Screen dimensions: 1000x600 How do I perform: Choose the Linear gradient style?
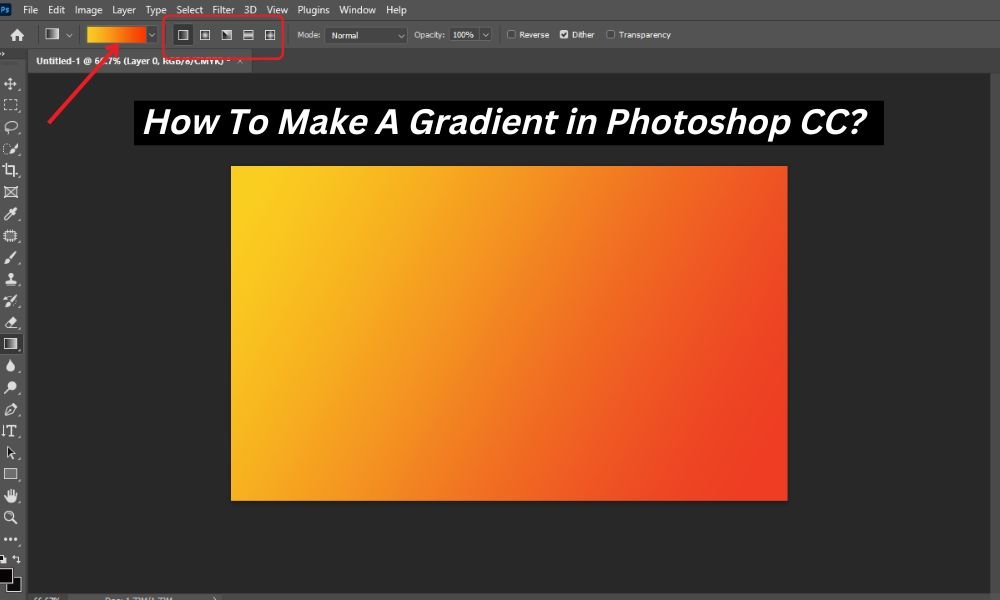click(x=183, y=34)
